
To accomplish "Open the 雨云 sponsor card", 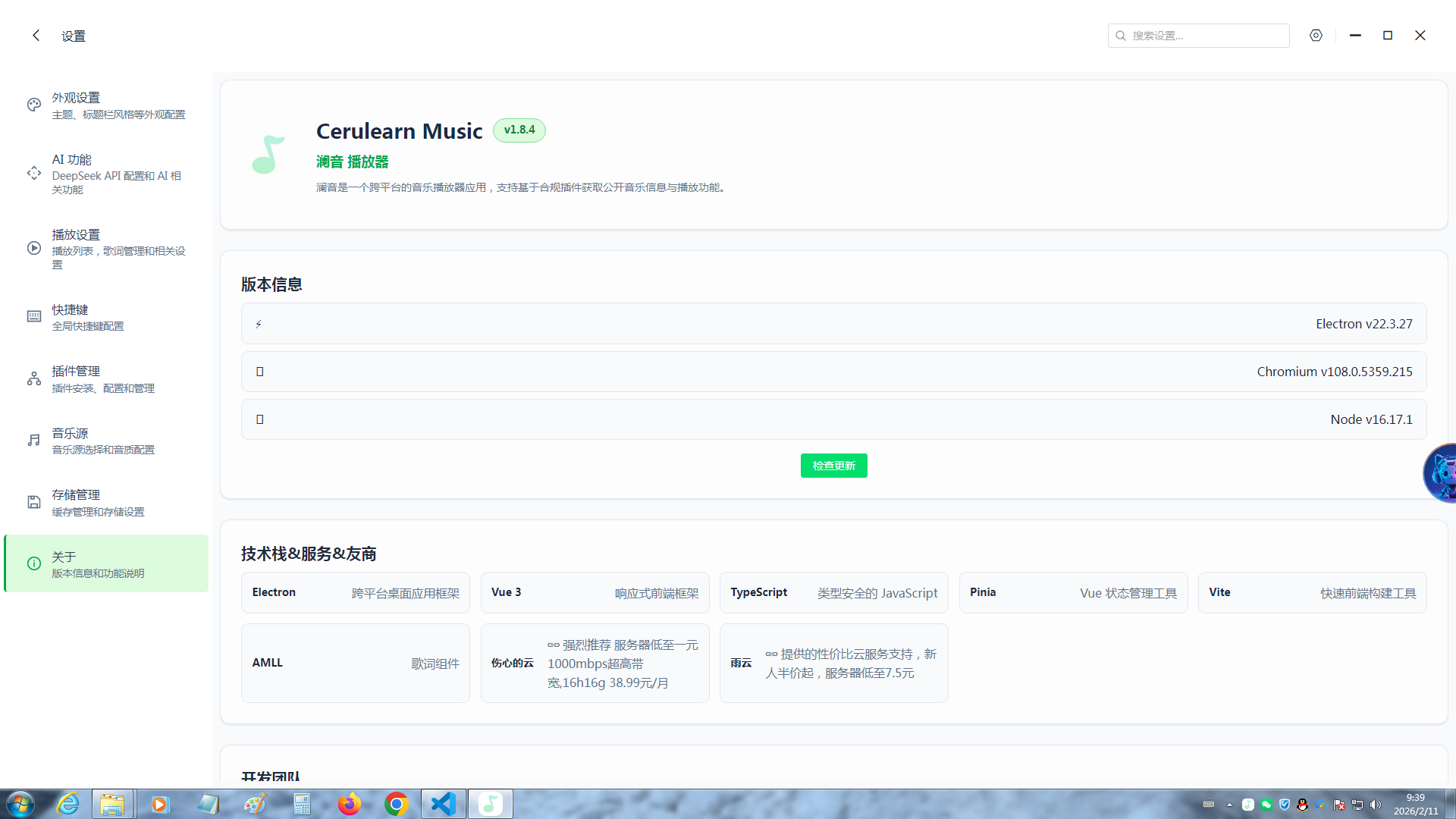I will click(833, 663).
